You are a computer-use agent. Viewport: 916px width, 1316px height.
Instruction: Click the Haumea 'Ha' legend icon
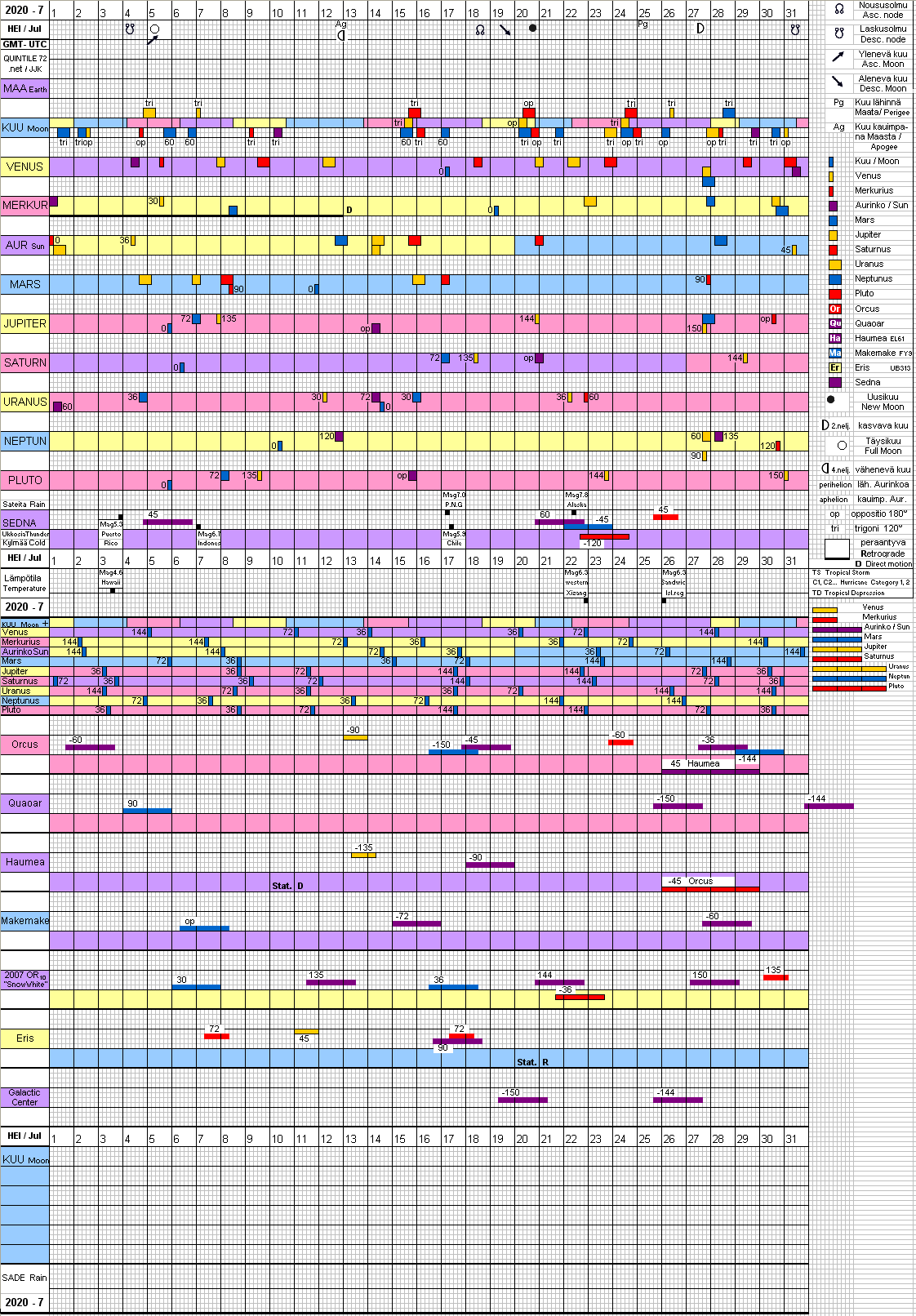[x=834, y=338]
